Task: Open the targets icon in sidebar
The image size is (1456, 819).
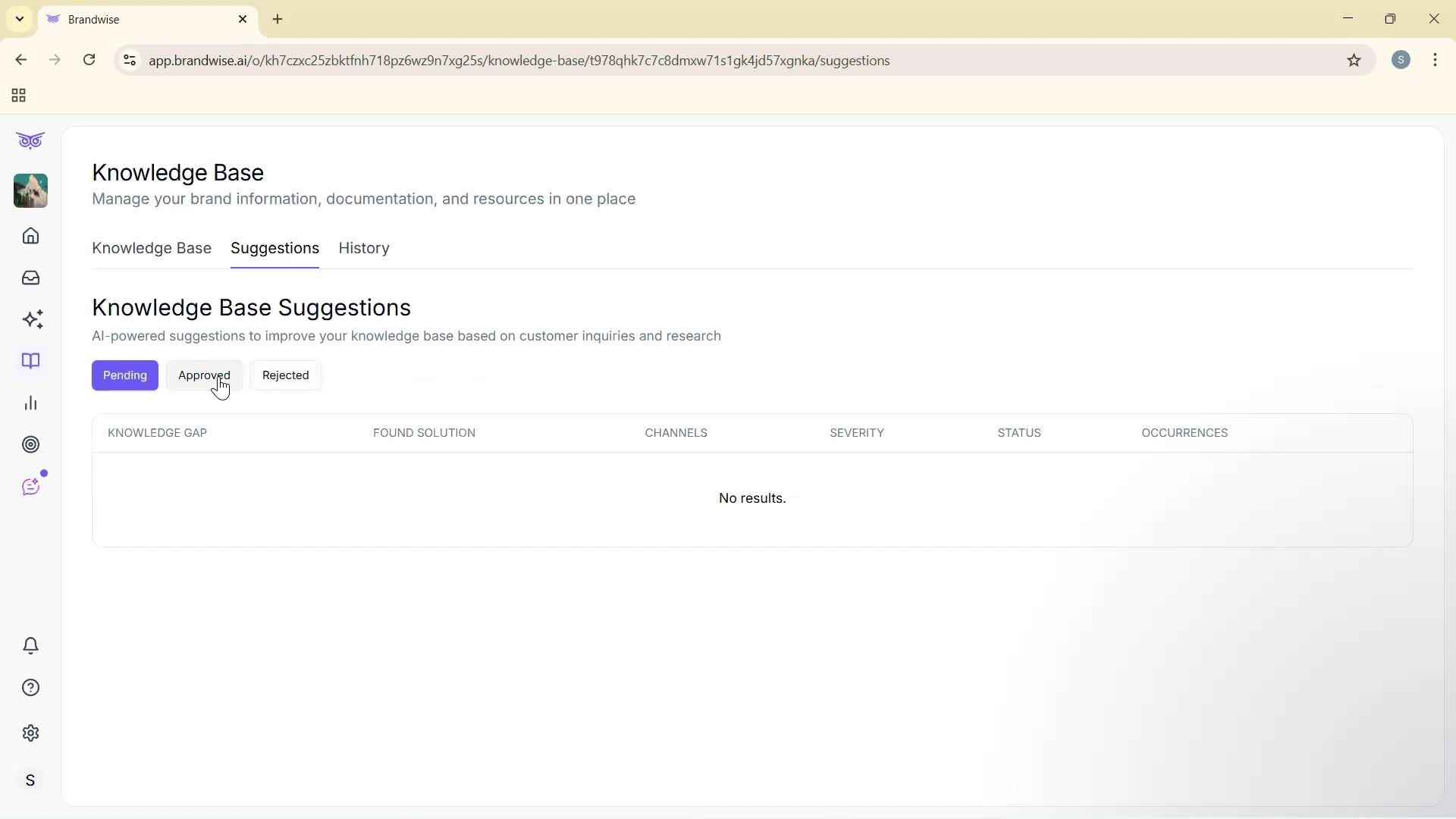Action: coord(30,444)
